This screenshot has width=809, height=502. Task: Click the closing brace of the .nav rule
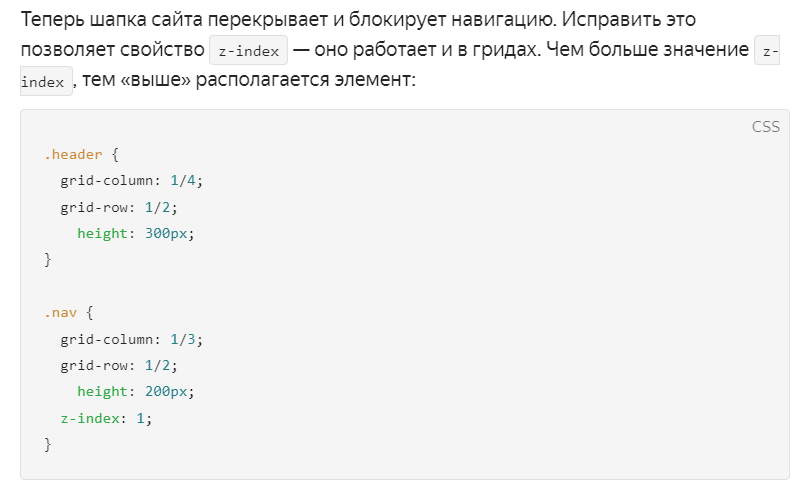click(x=47, y=444)
